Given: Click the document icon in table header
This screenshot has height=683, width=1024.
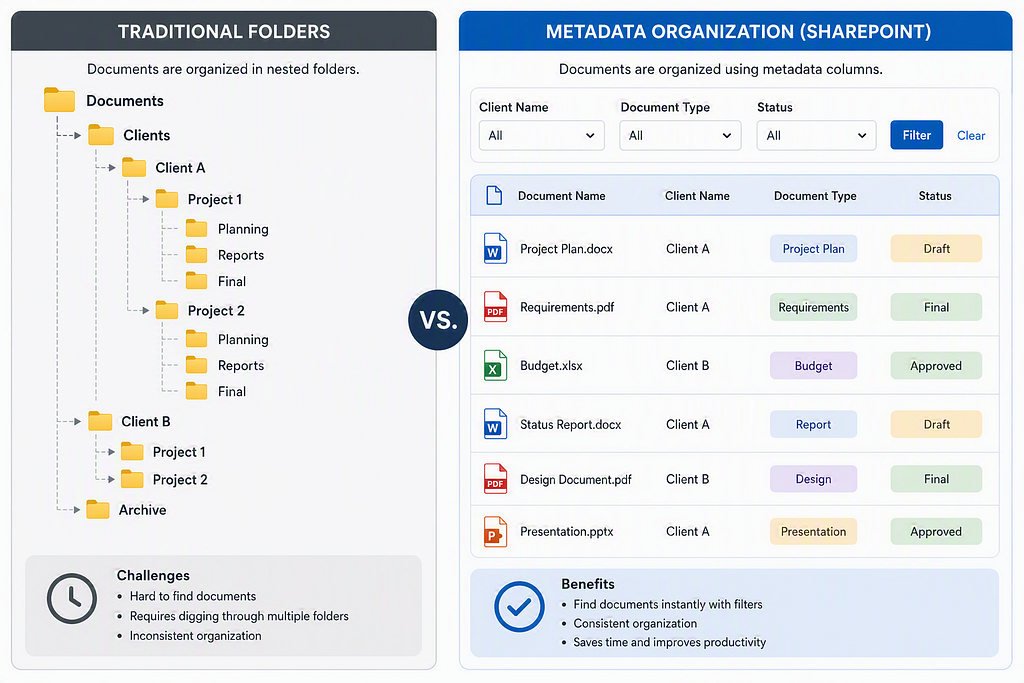Looking at the screenshot, I should [494, 195].
